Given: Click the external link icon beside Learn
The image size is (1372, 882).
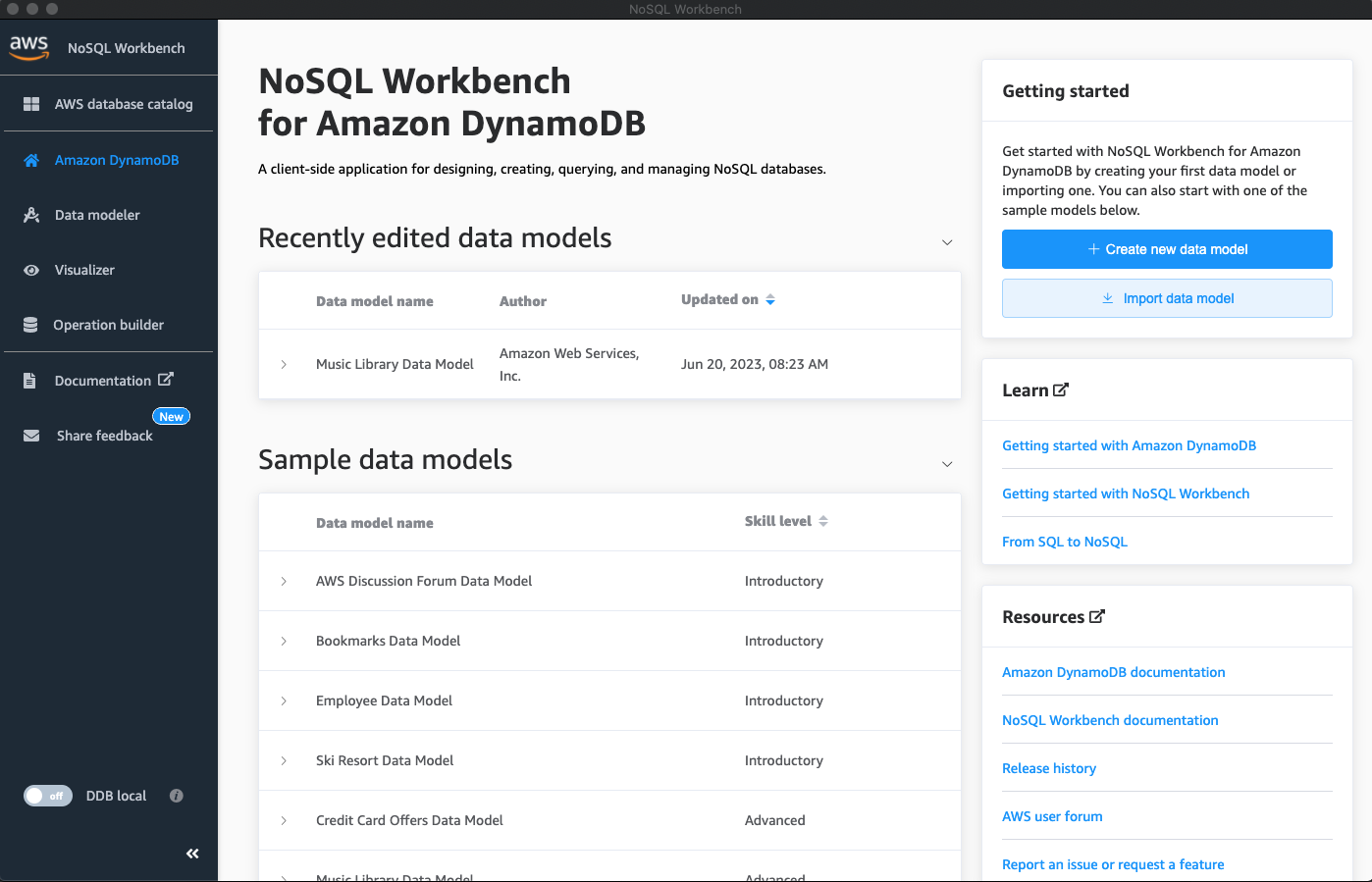Looking at the screenshot, I should (x=1061, y=389).
